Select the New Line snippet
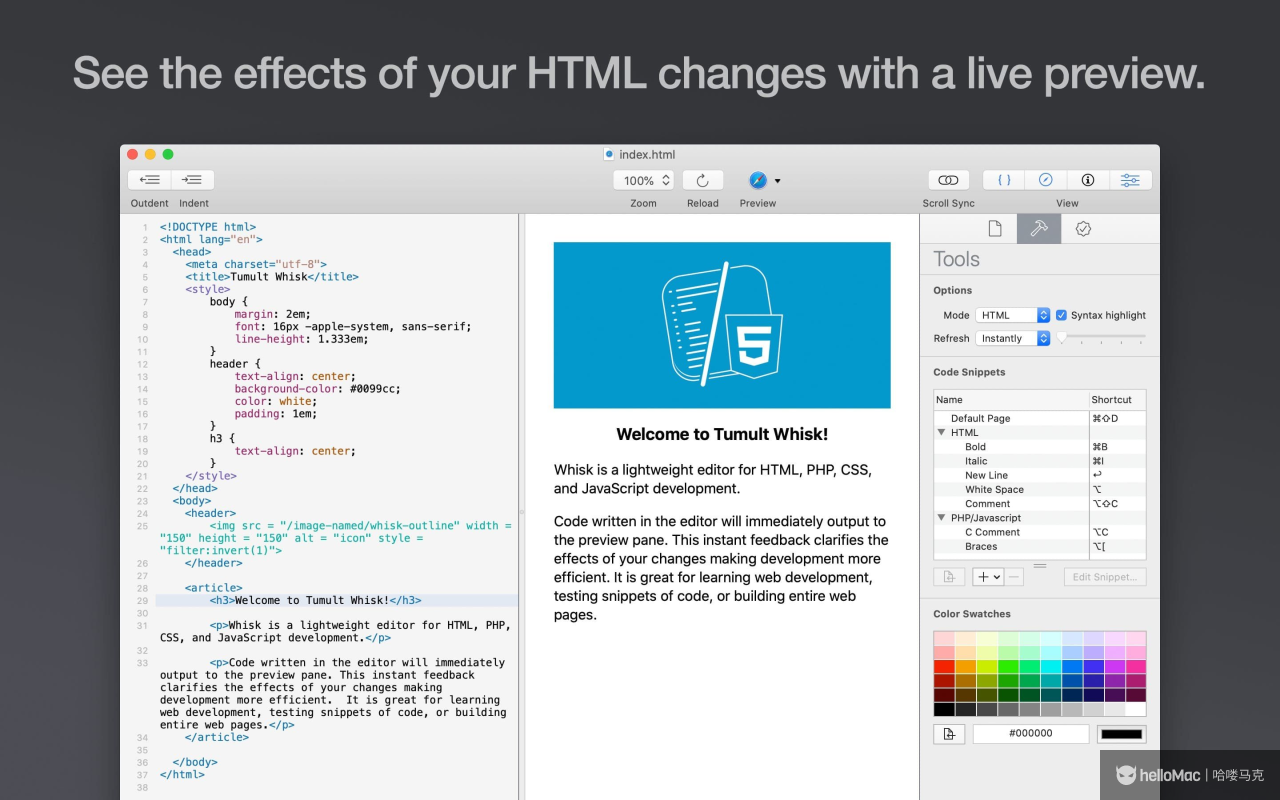 1040,475
